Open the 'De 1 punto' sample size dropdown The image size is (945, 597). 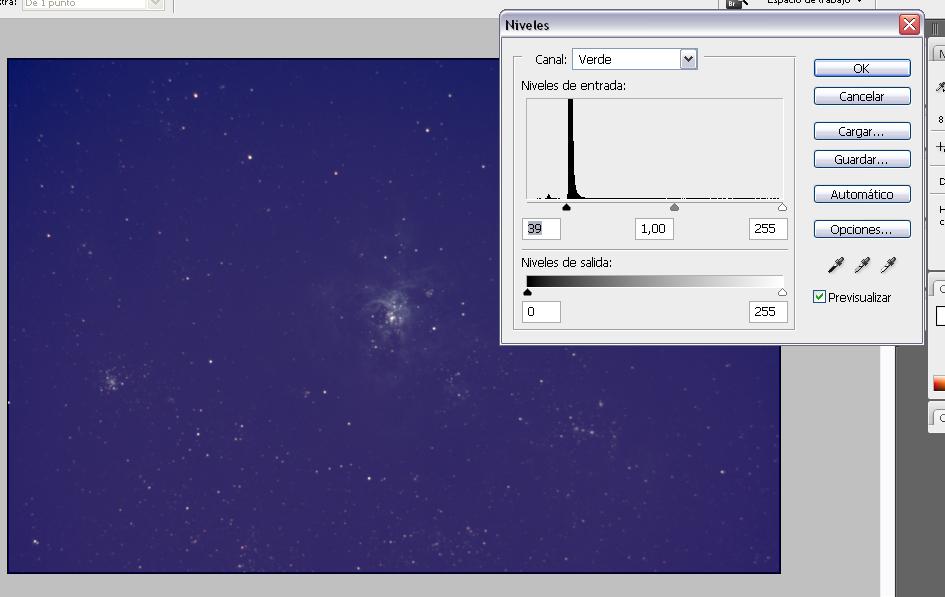pos(93,4)
